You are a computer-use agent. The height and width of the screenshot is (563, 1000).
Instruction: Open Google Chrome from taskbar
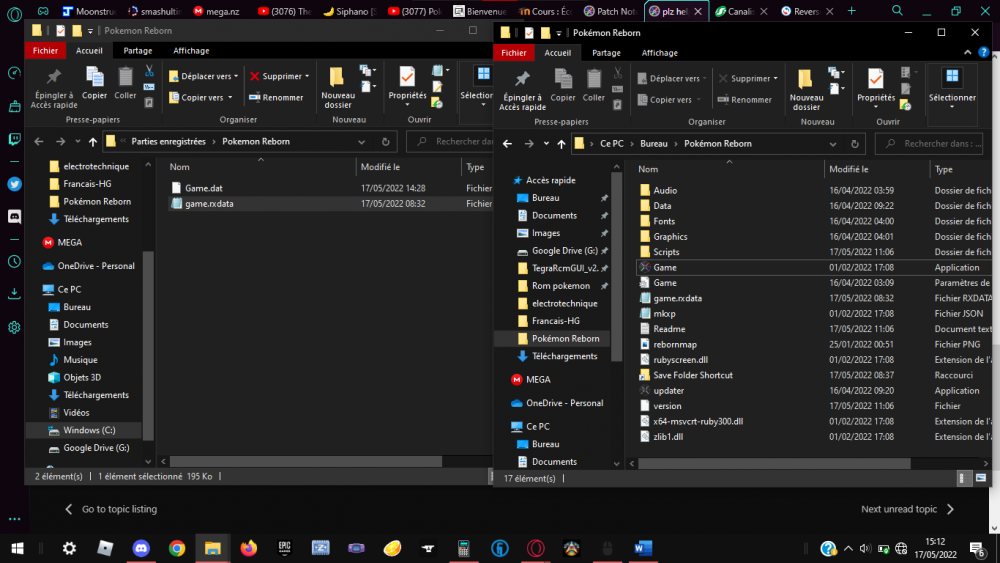[177, 548]
